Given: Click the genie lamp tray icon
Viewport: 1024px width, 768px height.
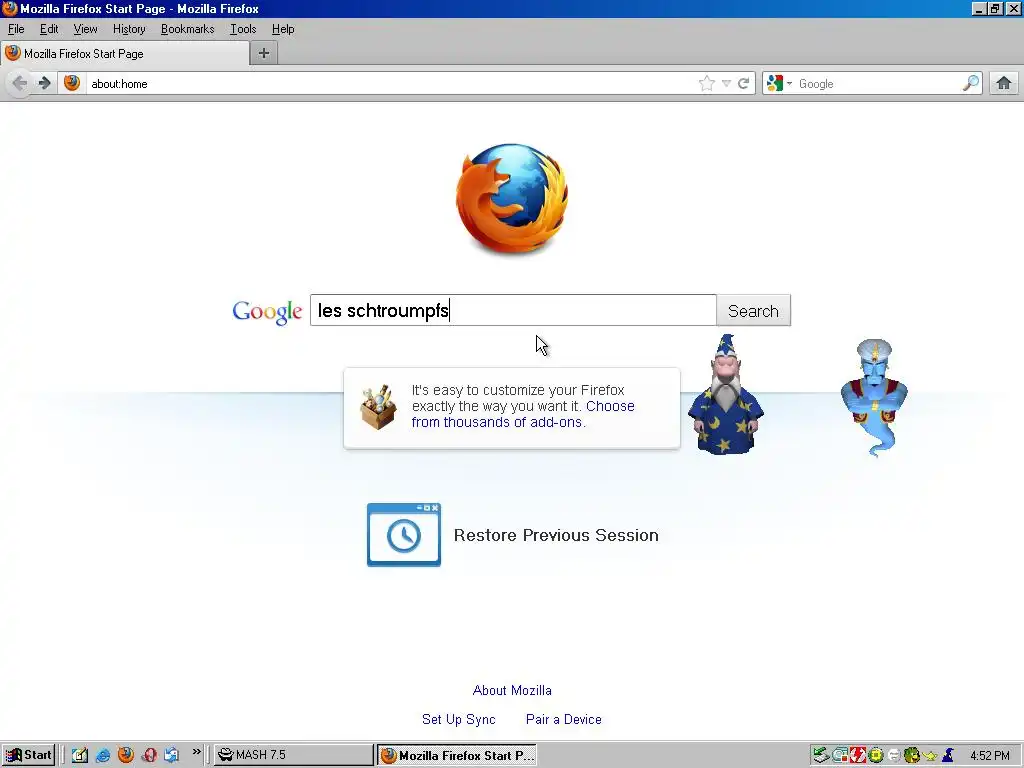Looking at the screenshot, I should 930,756.
